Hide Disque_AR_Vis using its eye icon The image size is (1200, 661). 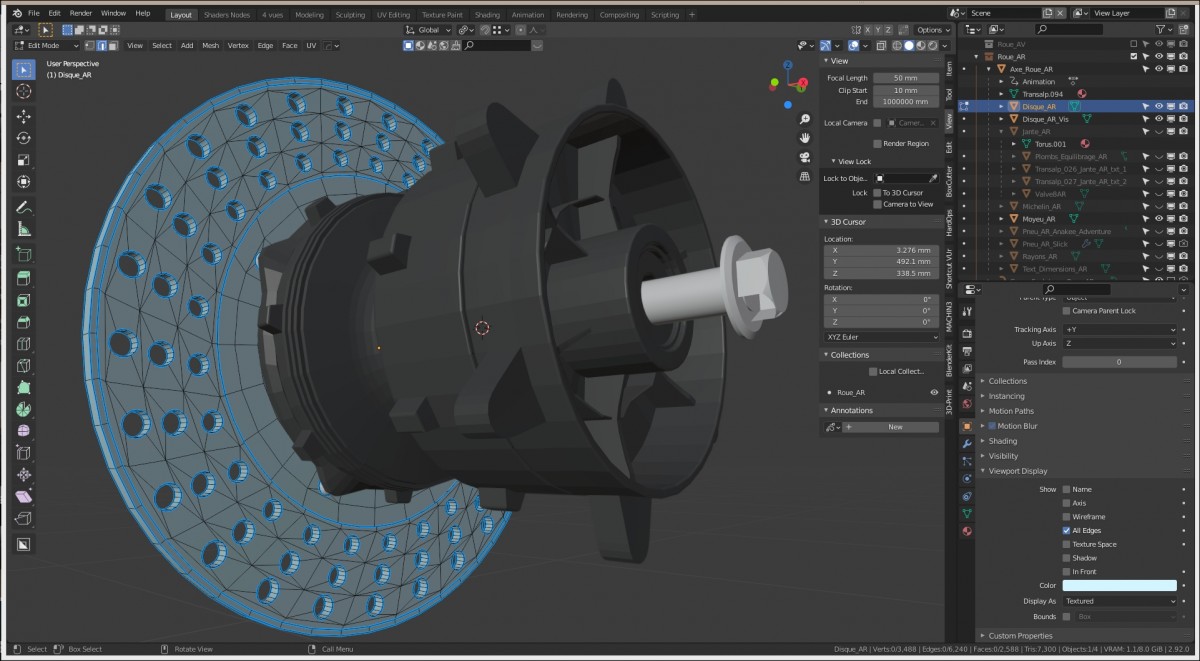[x=1159, y=119]
